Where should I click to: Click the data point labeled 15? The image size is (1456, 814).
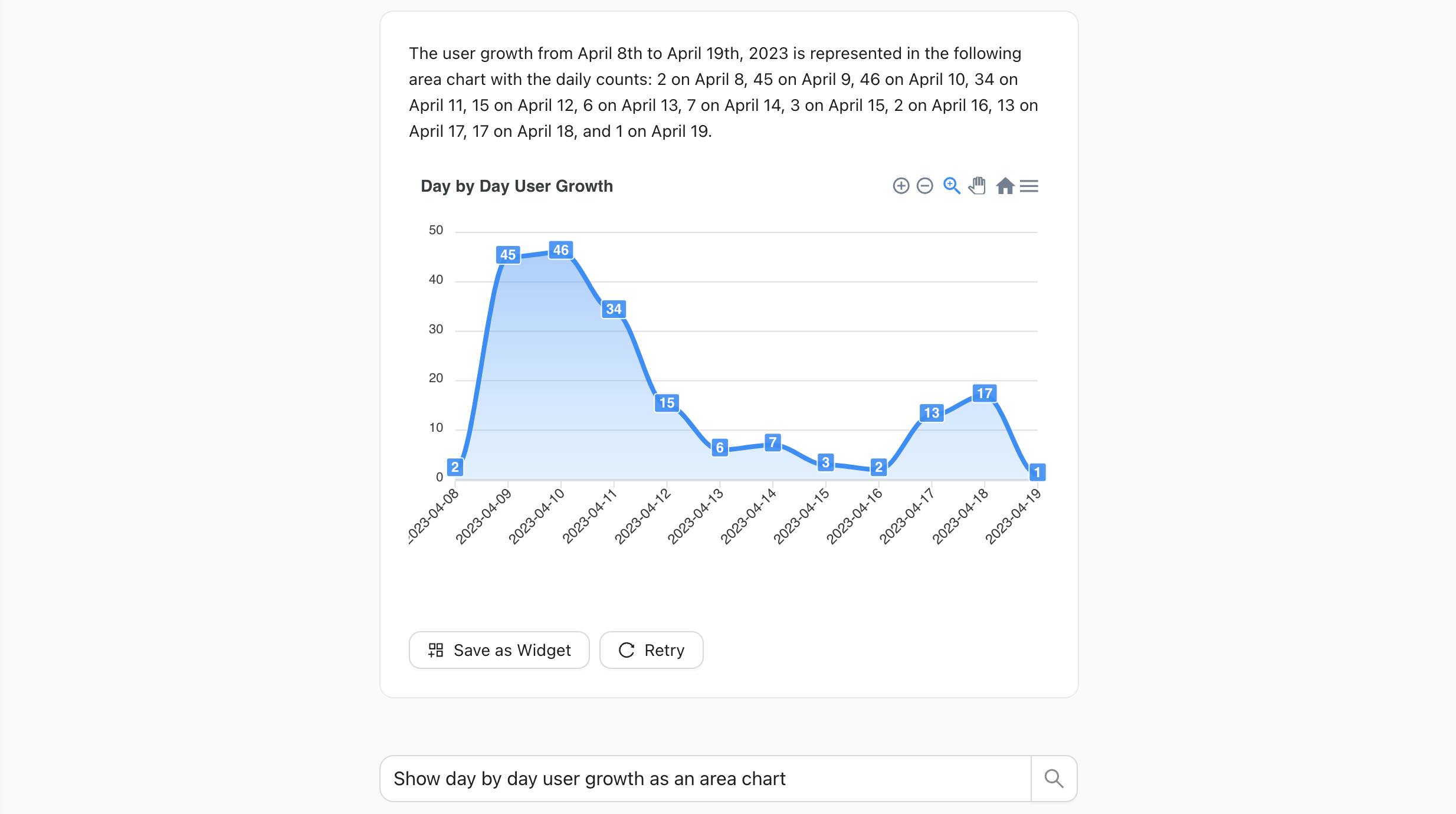point(667,403)
